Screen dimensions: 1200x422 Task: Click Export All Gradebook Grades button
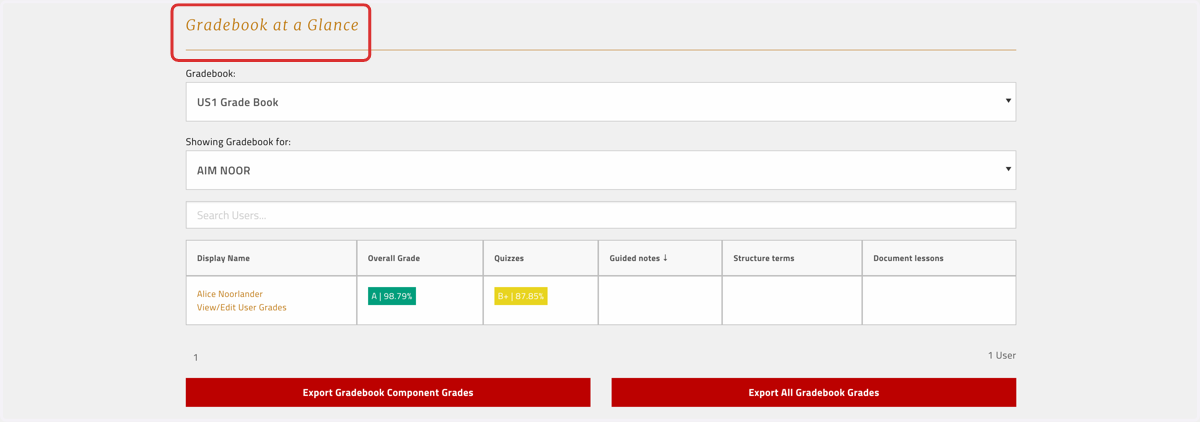coord(813,393)
